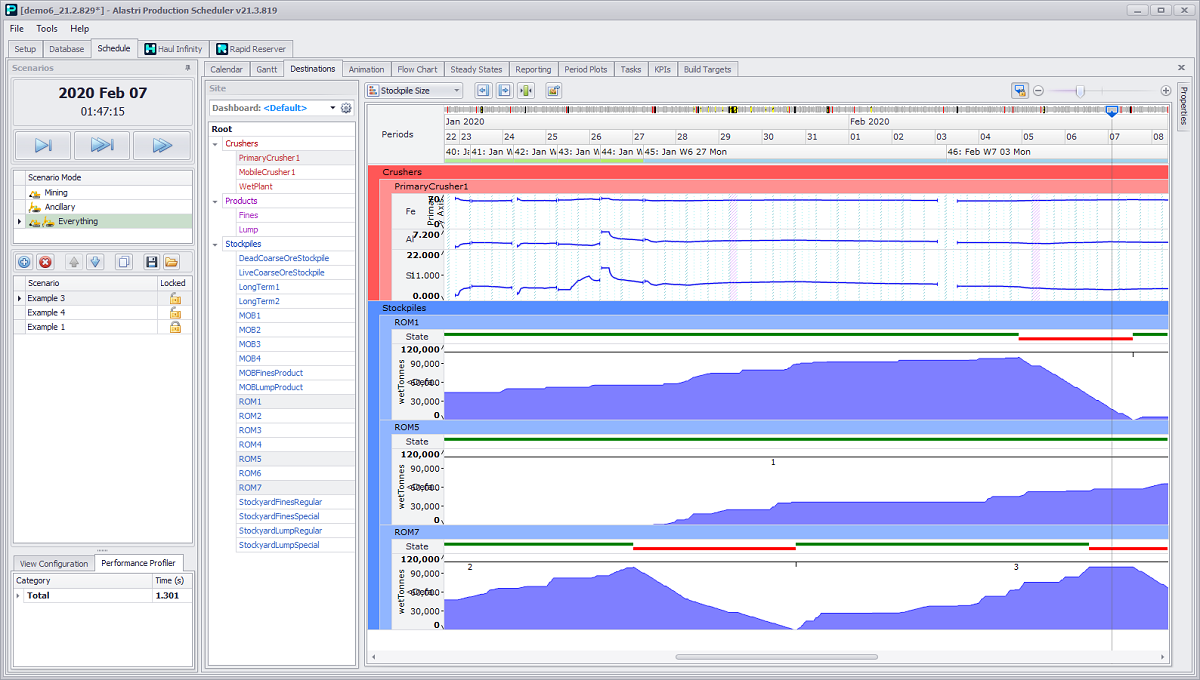
Task: Toggle lock for Example 3 scenario
Action: [x=175, y=298]
